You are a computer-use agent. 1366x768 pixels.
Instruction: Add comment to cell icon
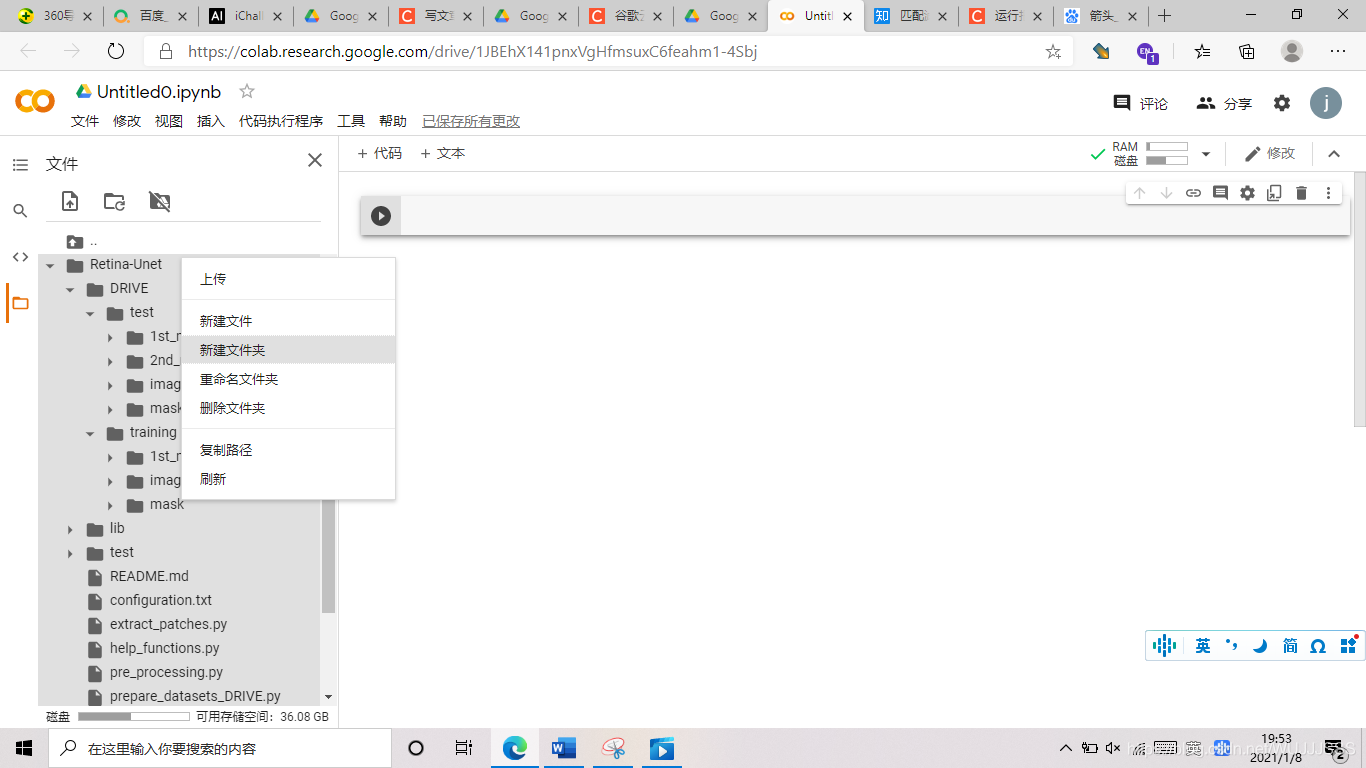click(x=1220, y=193)
